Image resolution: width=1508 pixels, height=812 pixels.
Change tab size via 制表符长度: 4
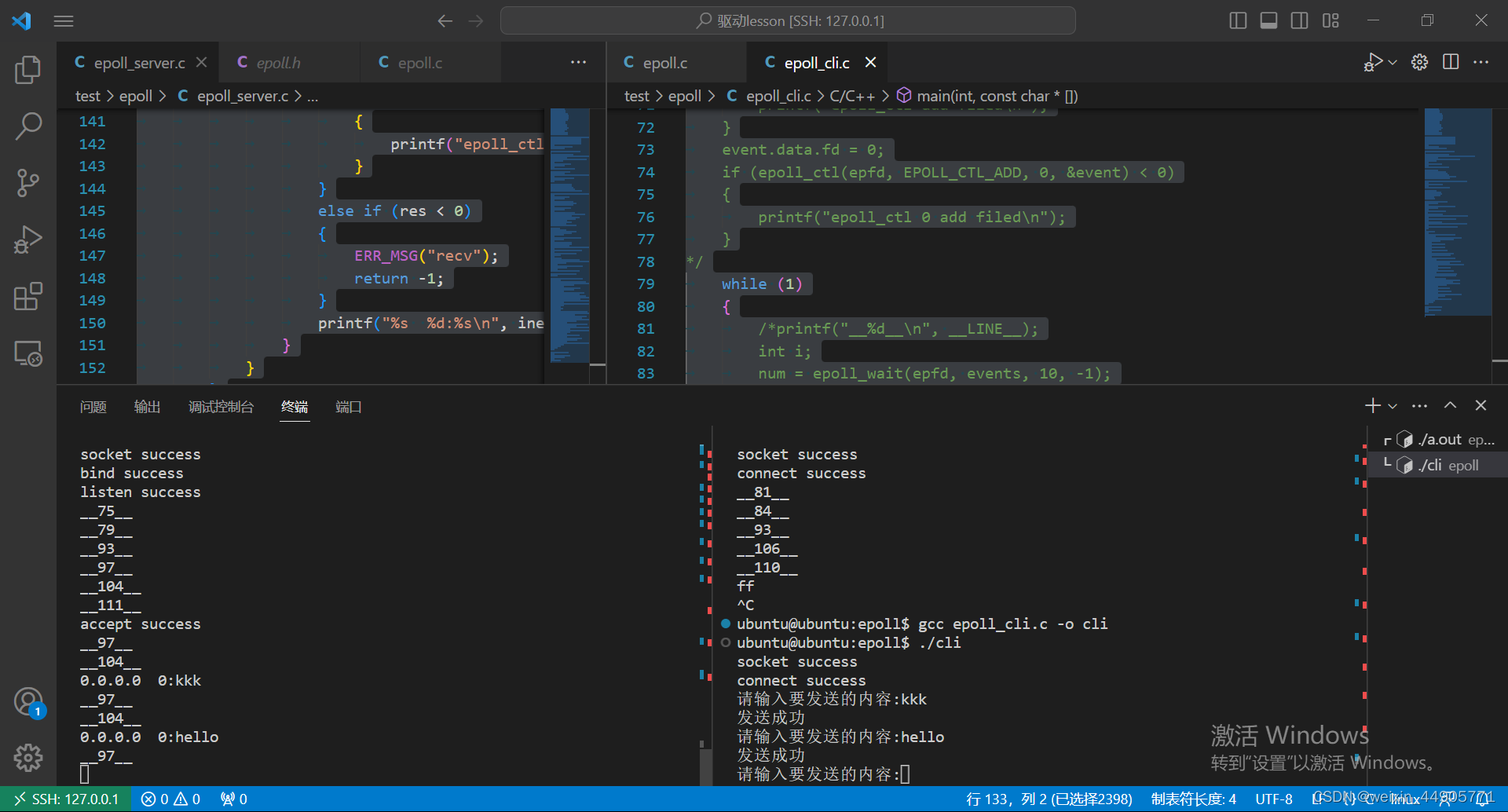1193,799
